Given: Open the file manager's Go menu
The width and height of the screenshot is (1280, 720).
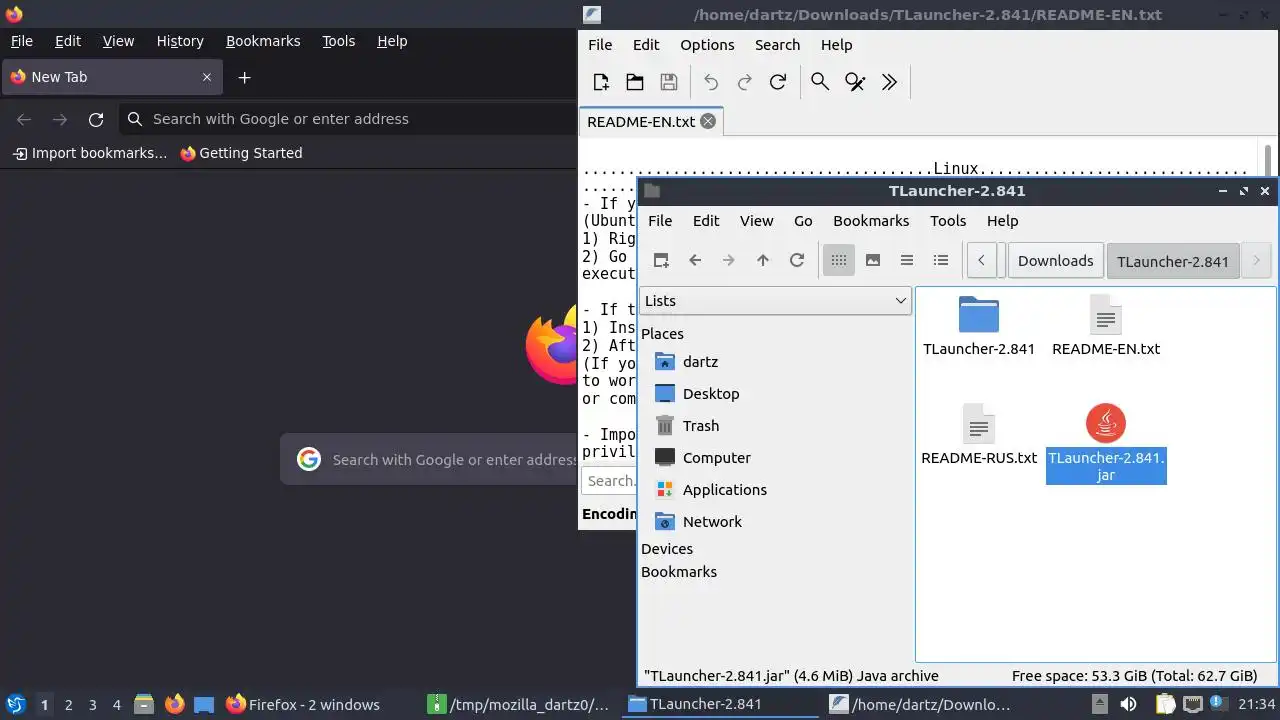Looking at the screenshot, I should [x=803, y=221].
